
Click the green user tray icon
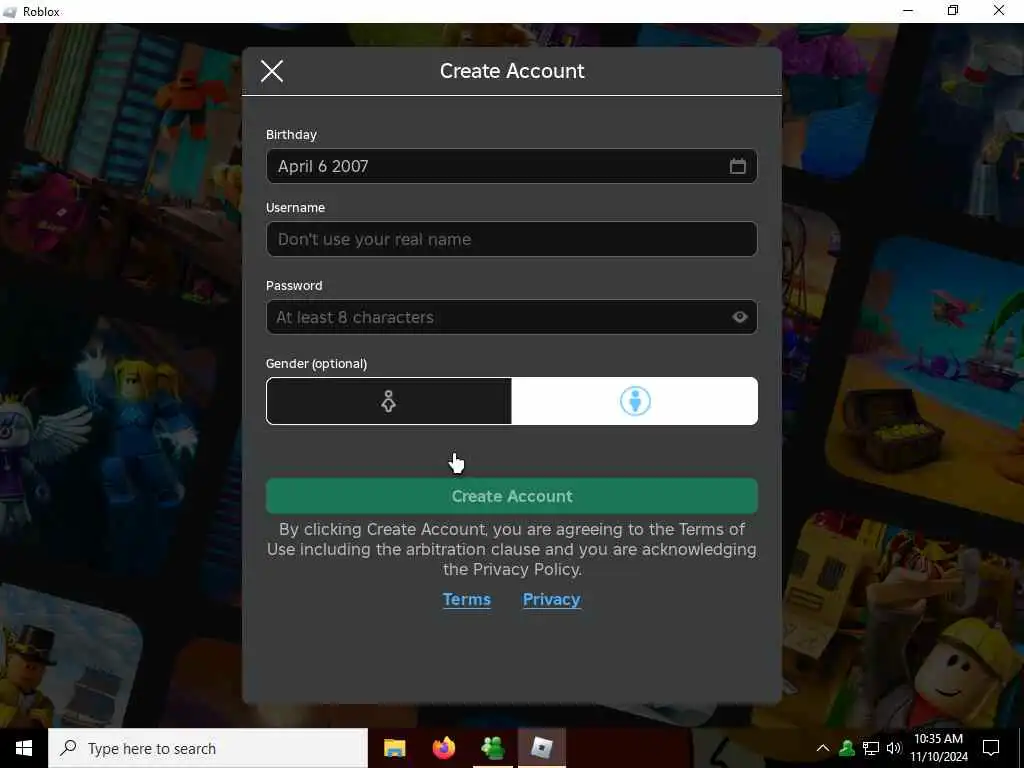pos(847,748)
